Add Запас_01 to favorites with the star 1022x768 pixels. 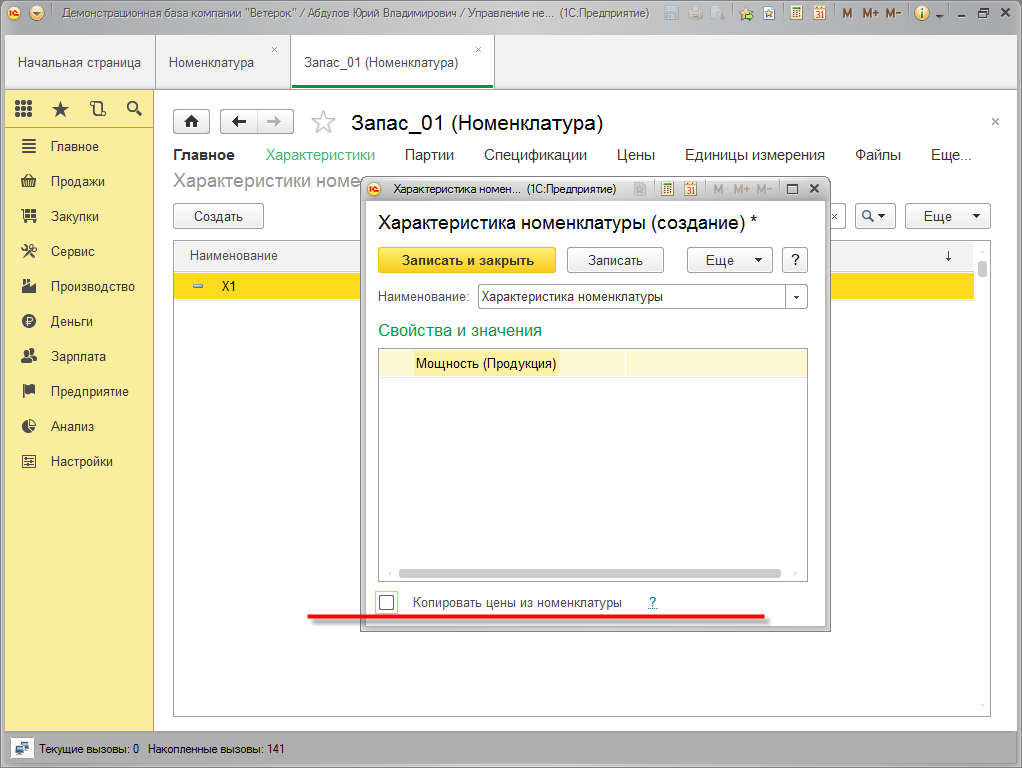pyautogui.click(x=323, y=122)
